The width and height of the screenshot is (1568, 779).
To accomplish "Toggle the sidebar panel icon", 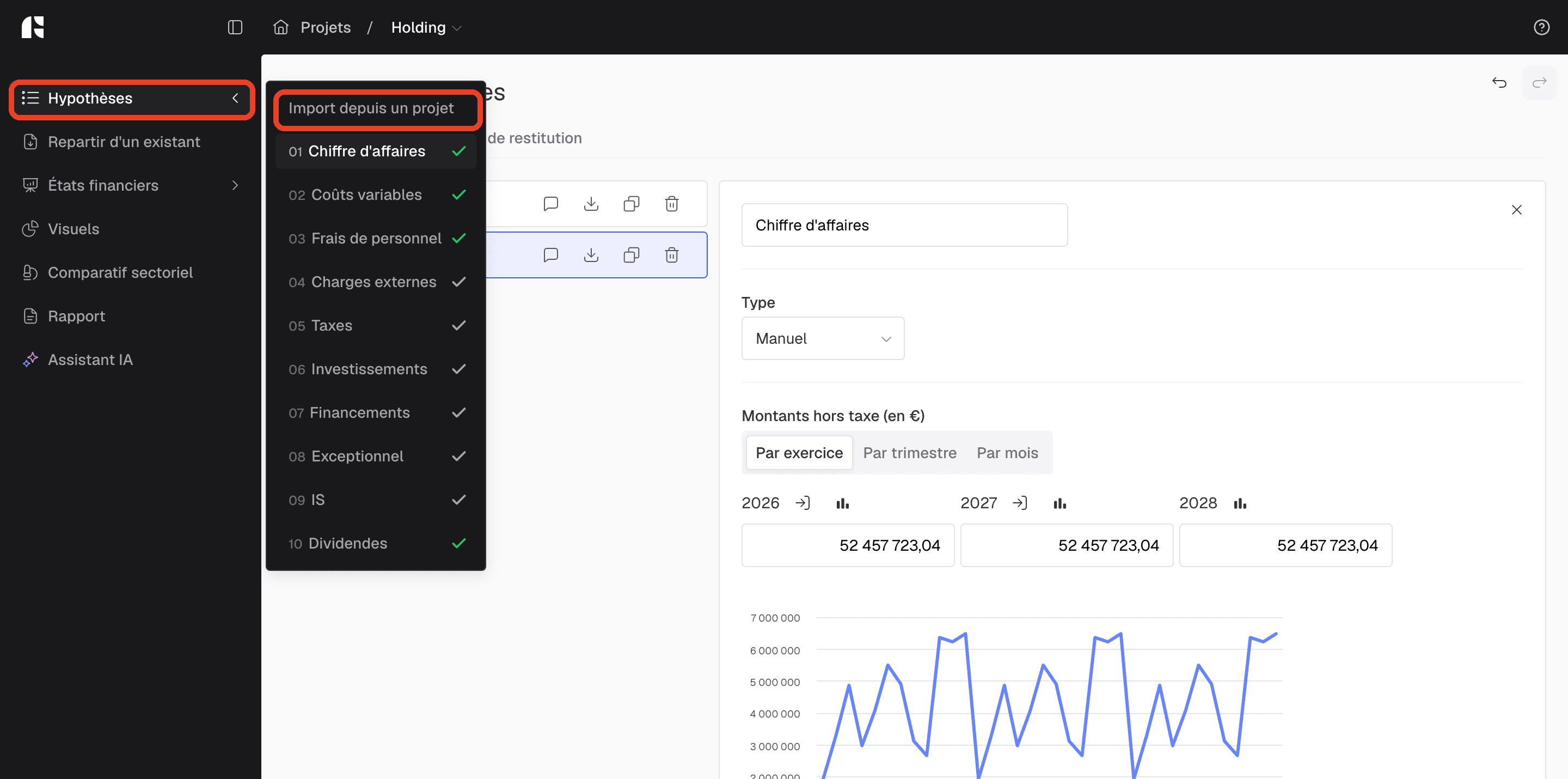I will click(x=235, y=27).
